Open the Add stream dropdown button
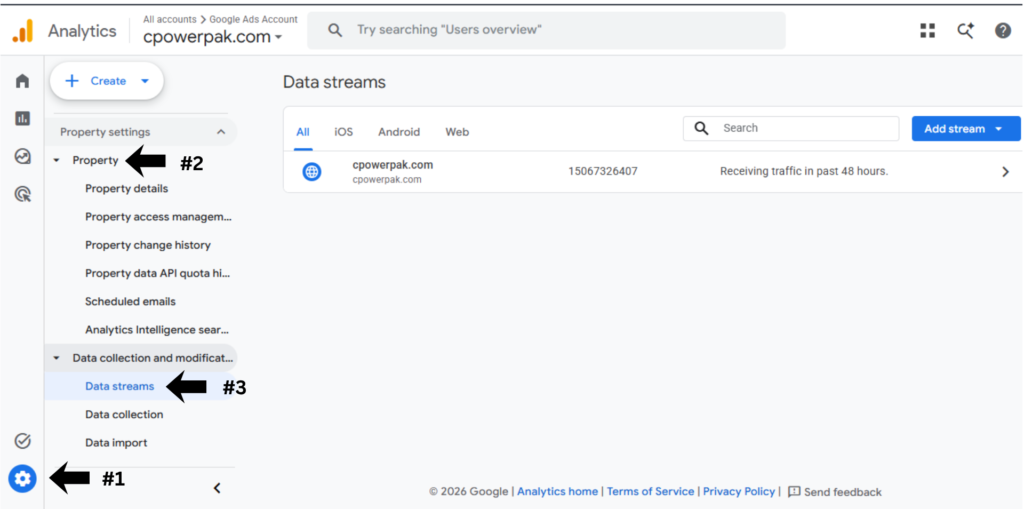This screenshot has width=1024, height=509. point(966,129)
